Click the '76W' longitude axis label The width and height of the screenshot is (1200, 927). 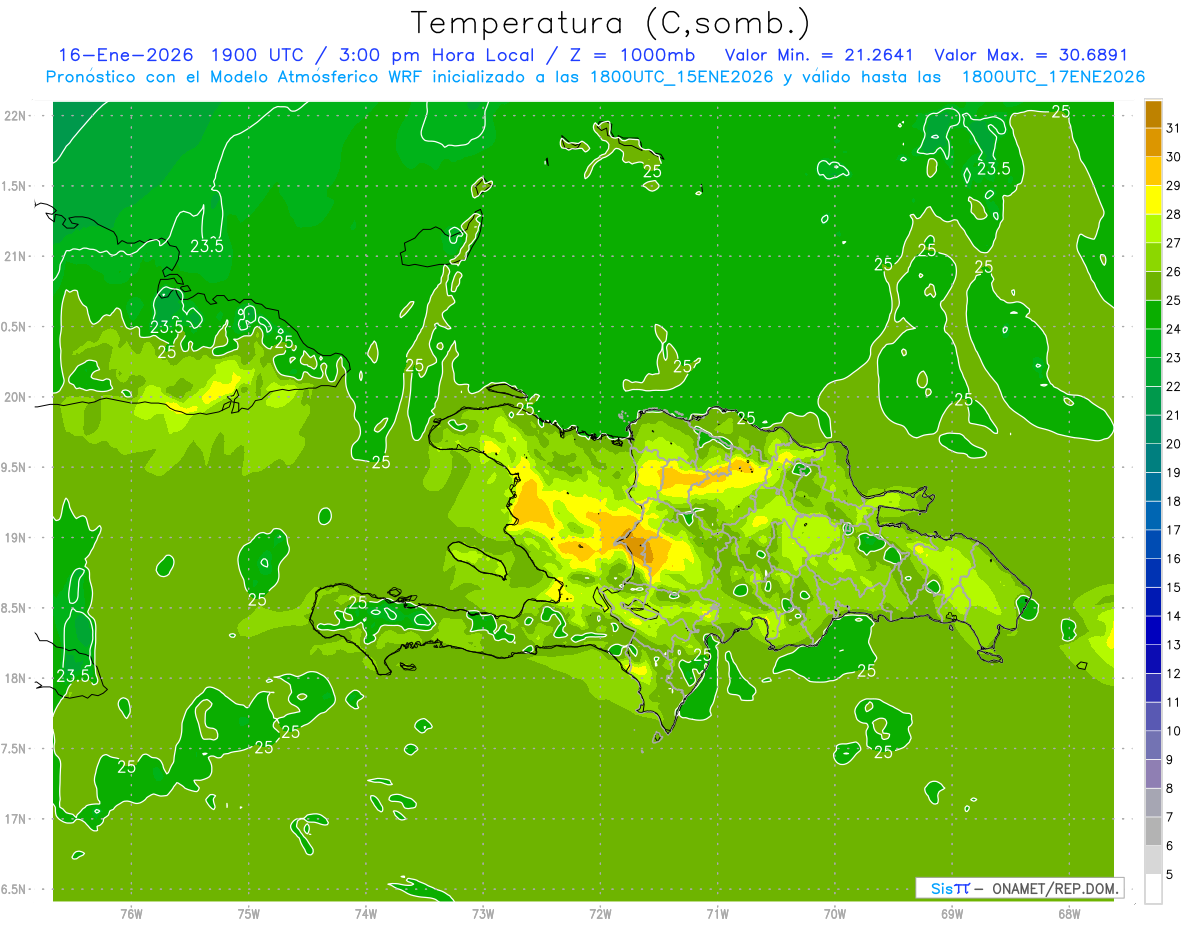[131, 913]
